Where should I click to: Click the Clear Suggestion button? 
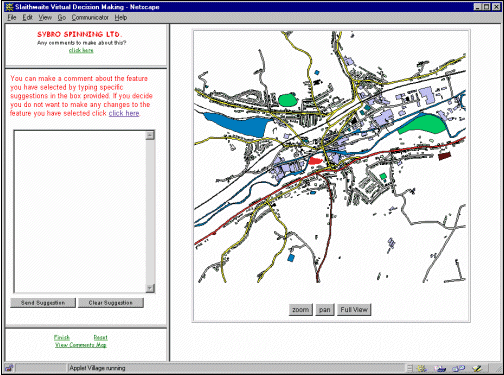[111, 303]
